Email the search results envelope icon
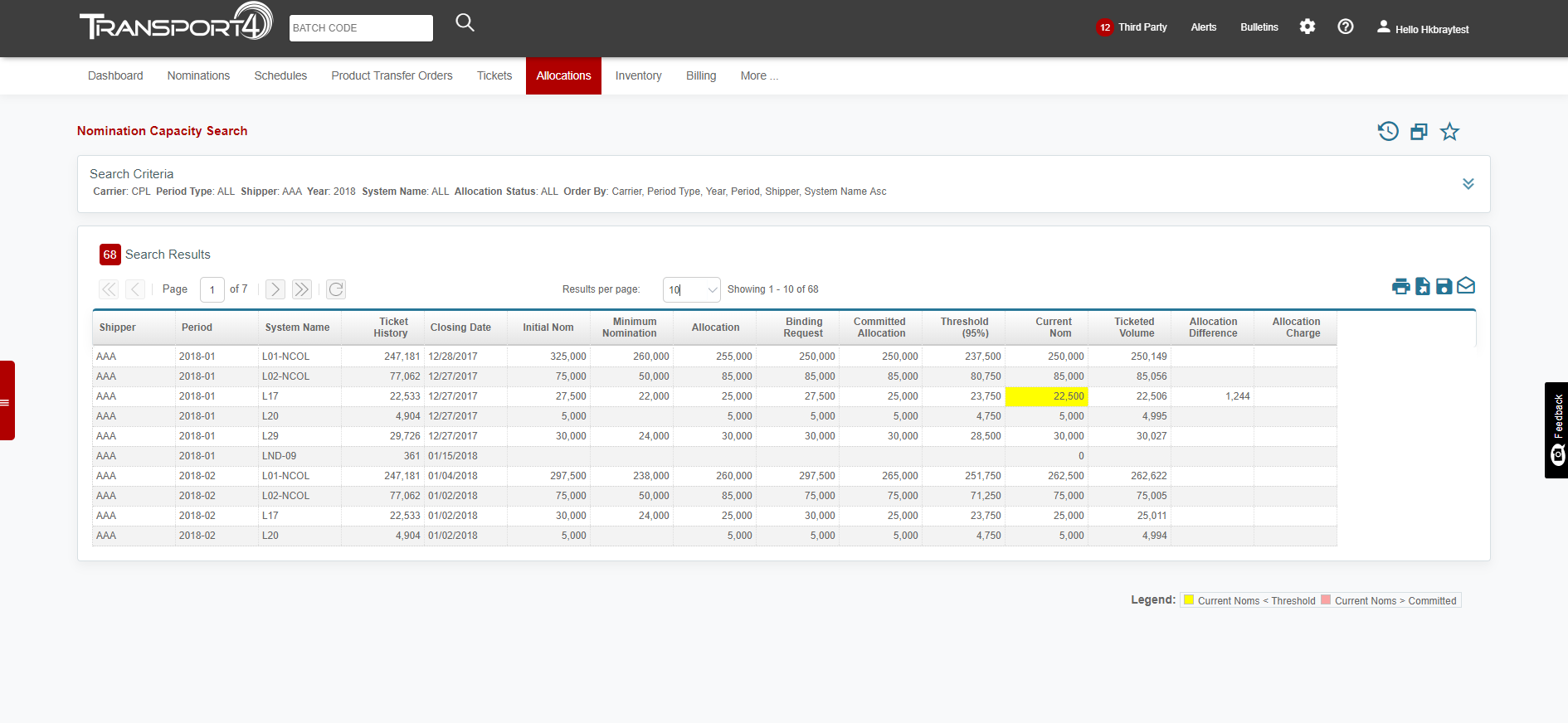The height and width of the screenshot is (723, 1568). [1466, 286]
